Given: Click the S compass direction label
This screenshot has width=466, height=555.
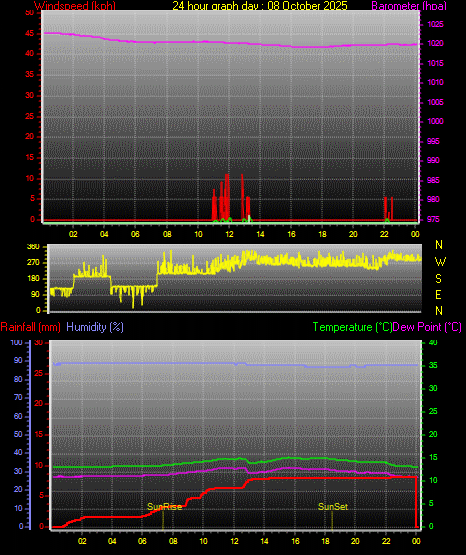Looking at the screenshot, I should click(x=438, y=279).
